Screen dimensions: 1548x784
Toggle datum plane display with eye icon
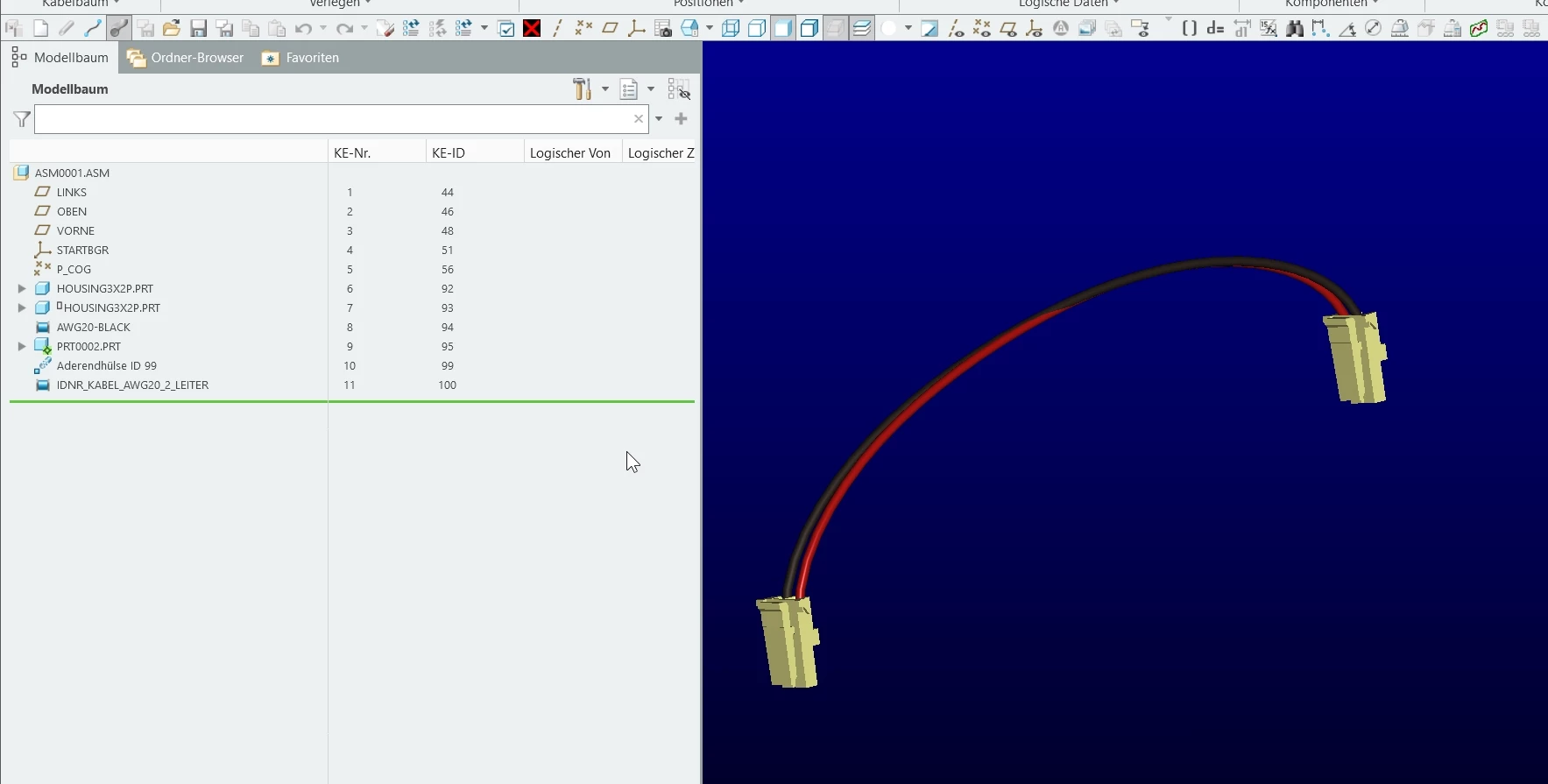(1008, 29)
